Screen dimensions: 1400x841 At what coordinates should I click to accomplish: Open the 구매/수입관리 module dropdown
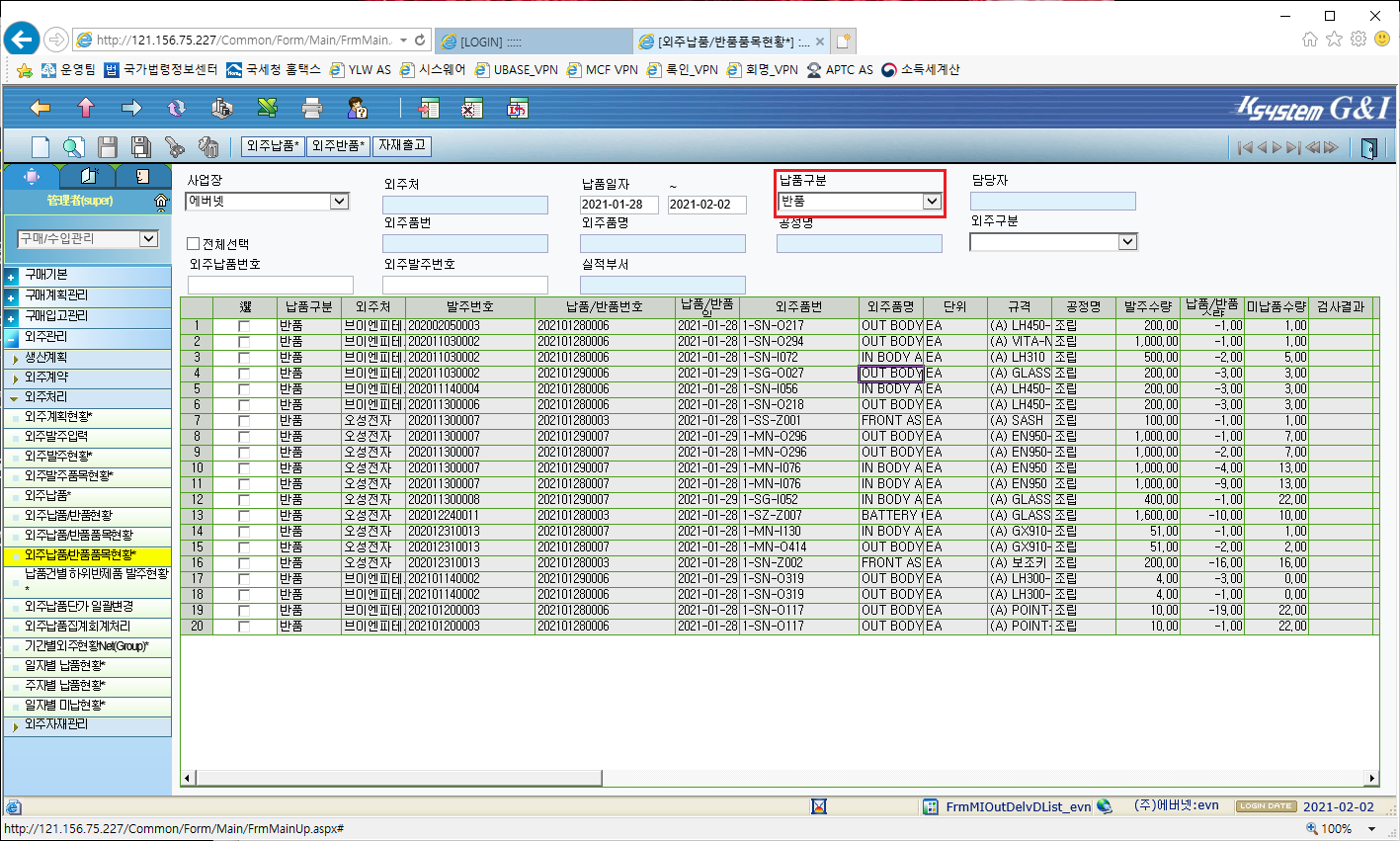pyautogui.click(x=88, y=239)
